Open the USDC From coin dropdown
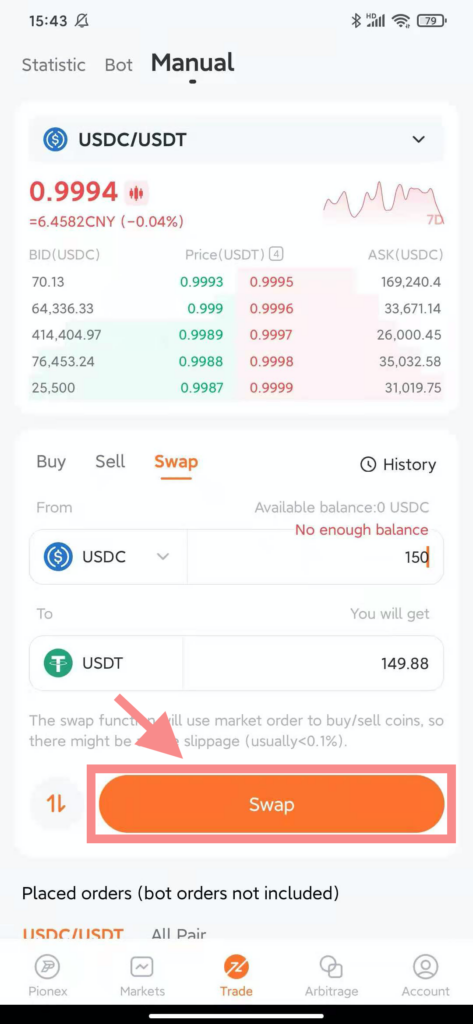The height and width of the screenshot is (1024, 473). click(x=108, y=557)
